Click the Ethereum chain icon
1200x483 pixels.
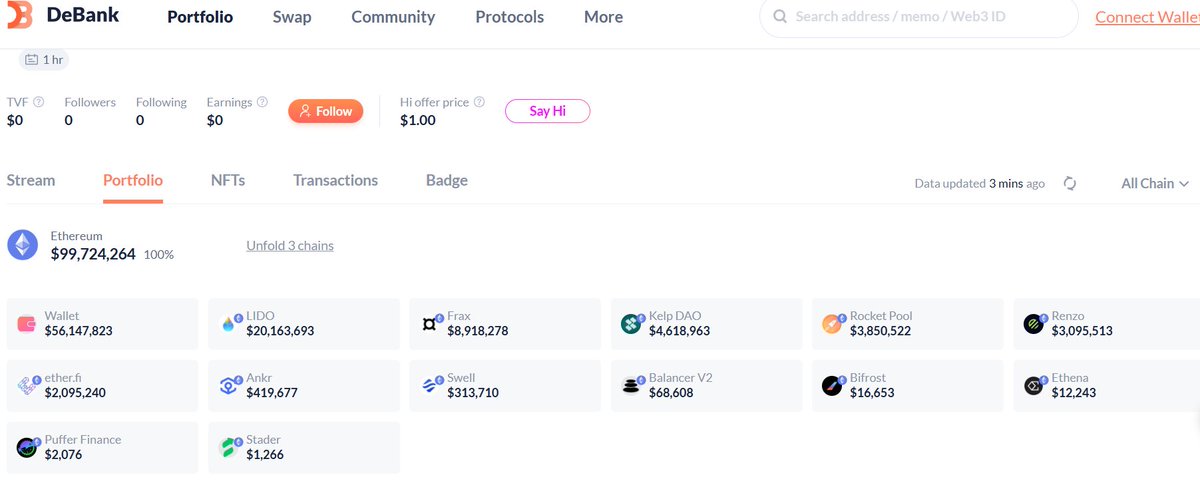tap(23, 245)
